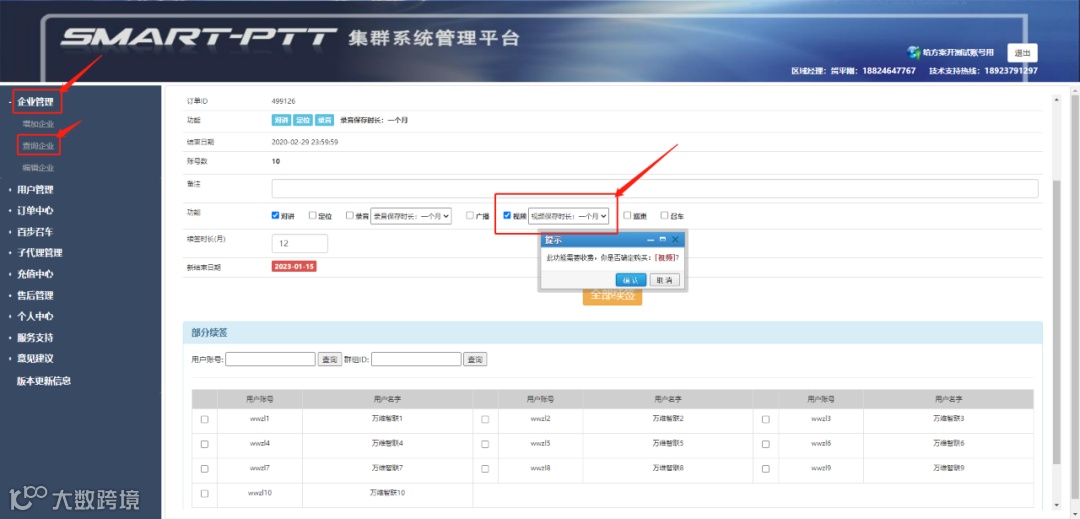Focus the 续签时长(月) field showing 12
Screen dimensions: 1080x519
[x=300, y=243]
